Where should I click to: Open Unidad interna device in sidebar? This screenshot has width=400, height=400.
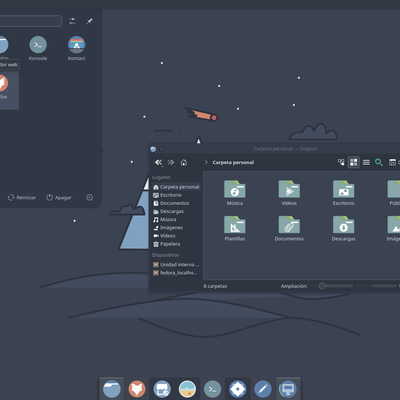pyautogui.click(x=176, y=265)
